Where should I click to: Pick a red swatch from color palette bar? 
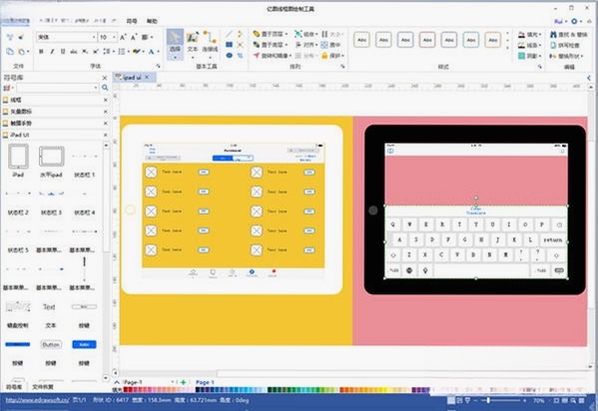(x=126, y=390)
